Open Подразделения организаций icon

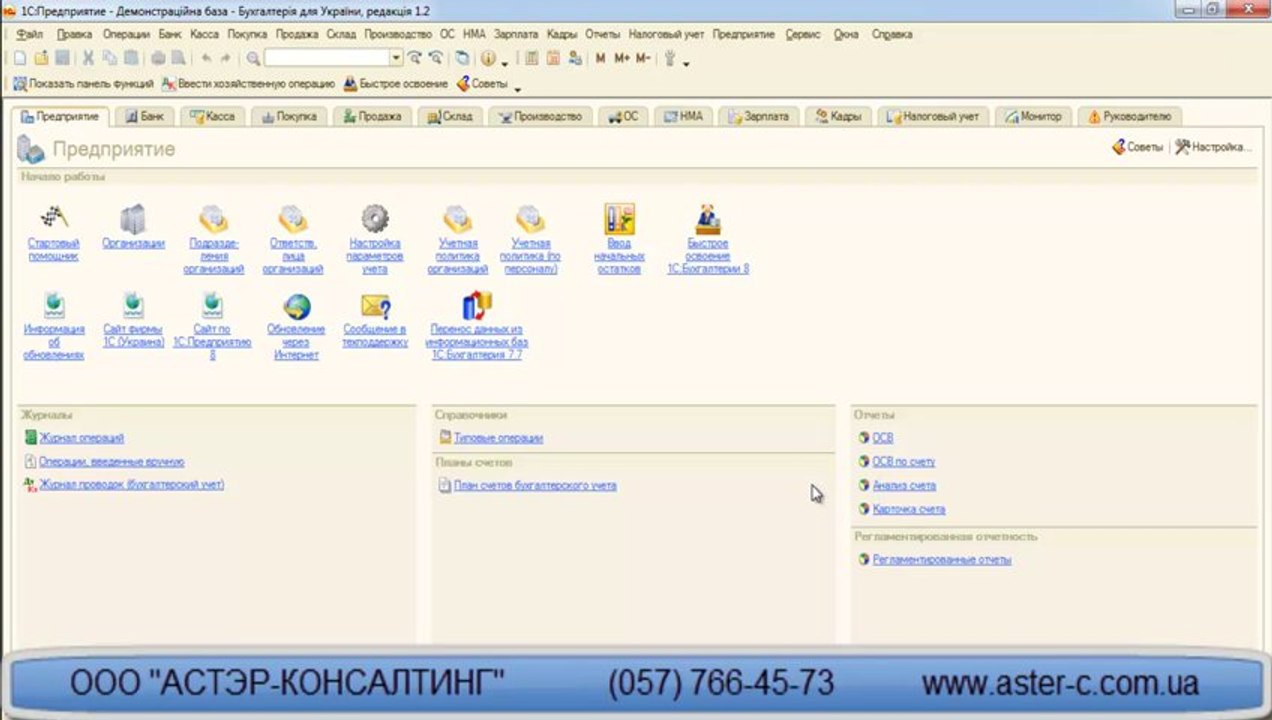(213, 218)
